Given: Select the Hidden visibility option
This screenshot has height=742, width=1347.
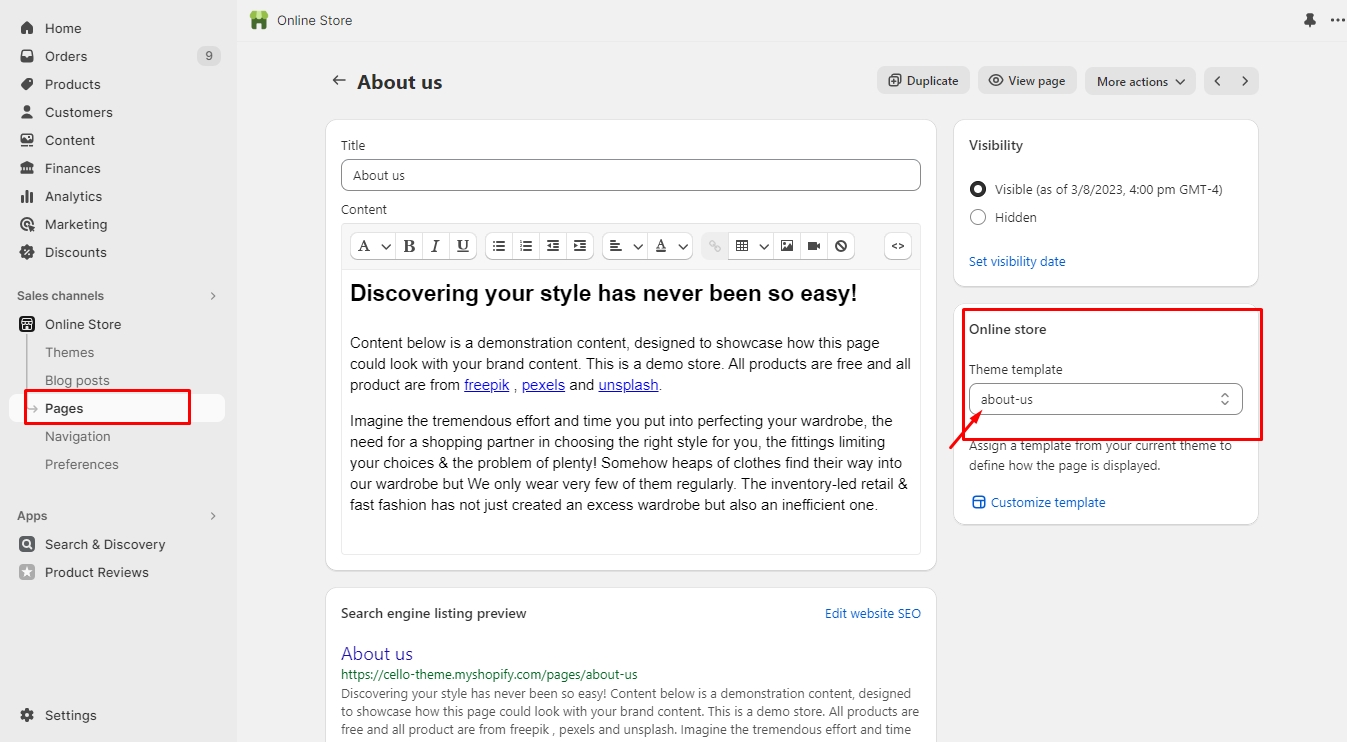Looking at the screenshot, I should point(978,217).
